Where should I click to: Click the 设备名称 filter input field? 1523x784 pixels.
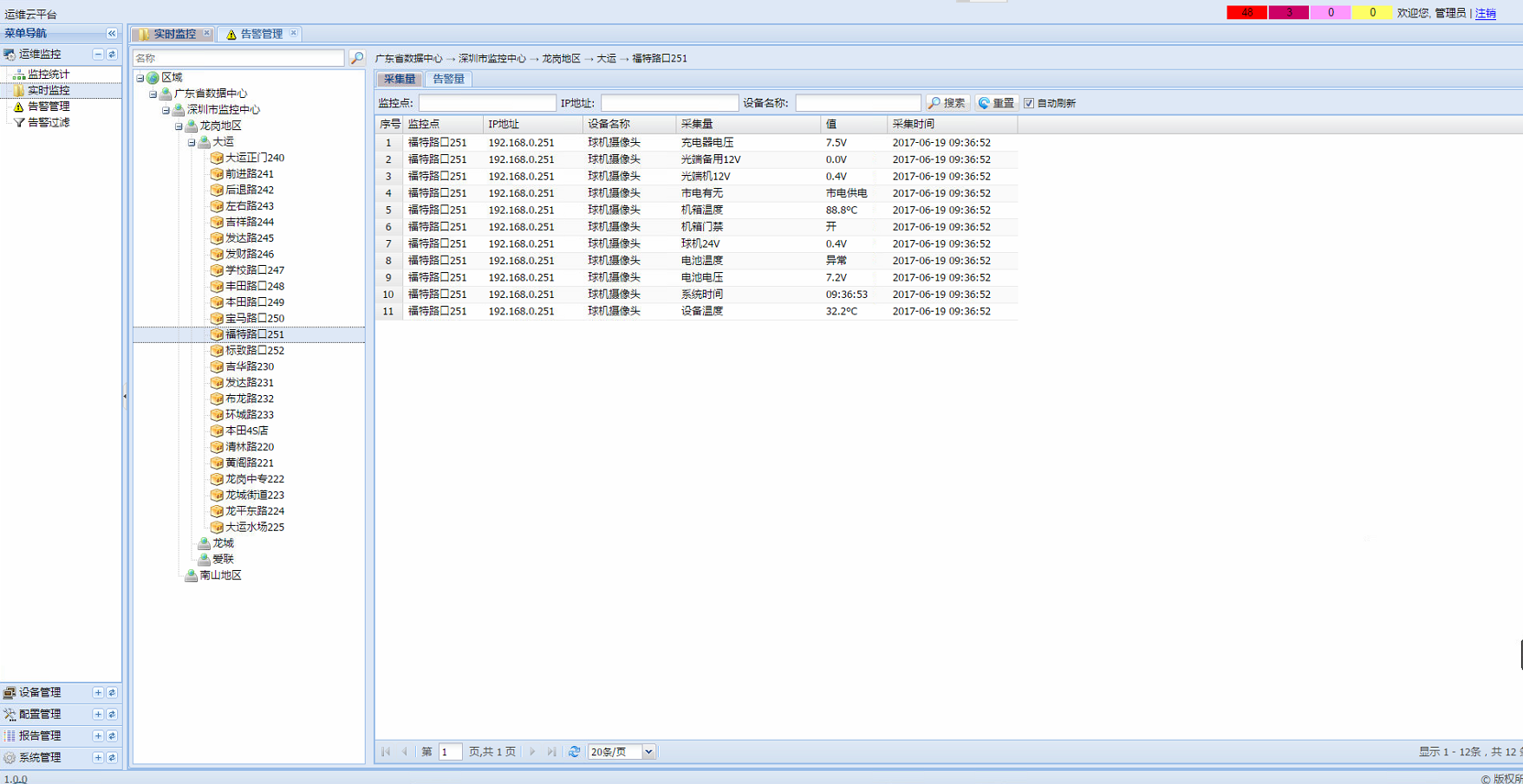coord(858,103)
